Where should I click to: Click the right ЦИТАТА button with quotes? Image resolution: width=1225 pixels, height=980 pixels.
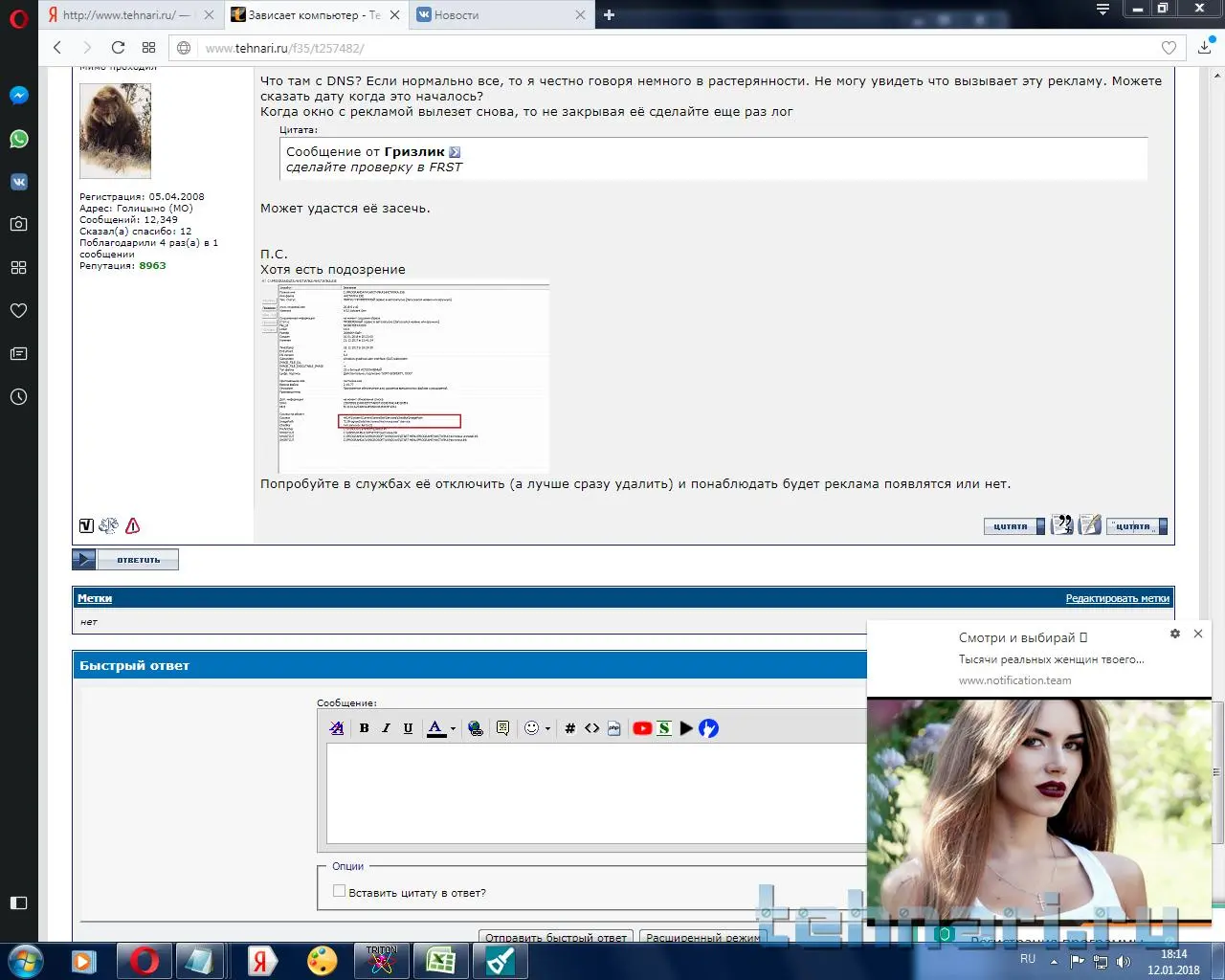point(1137,526)
